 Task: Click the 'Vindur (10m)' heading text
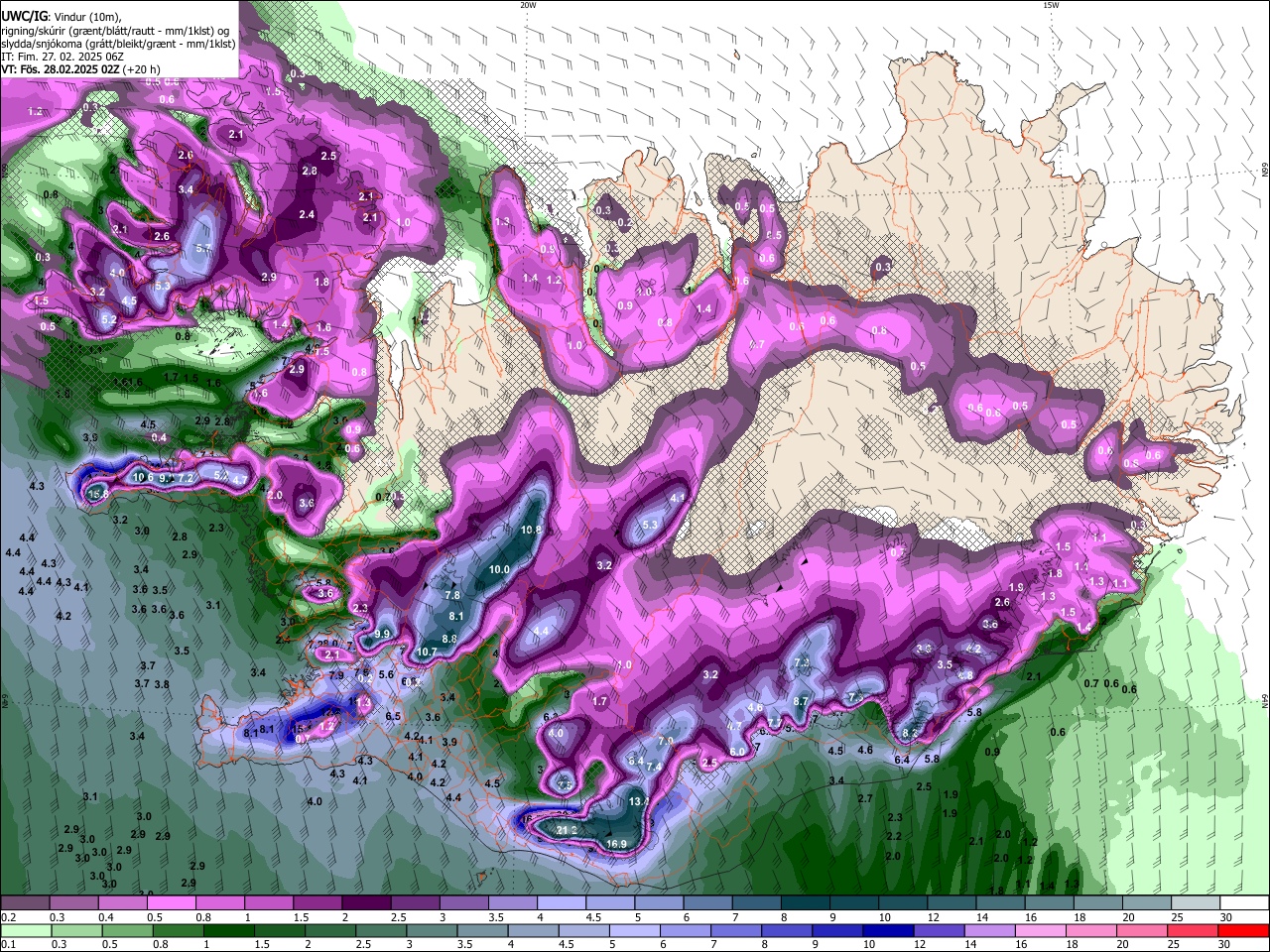pyautogui.click(x=85, y=17)
